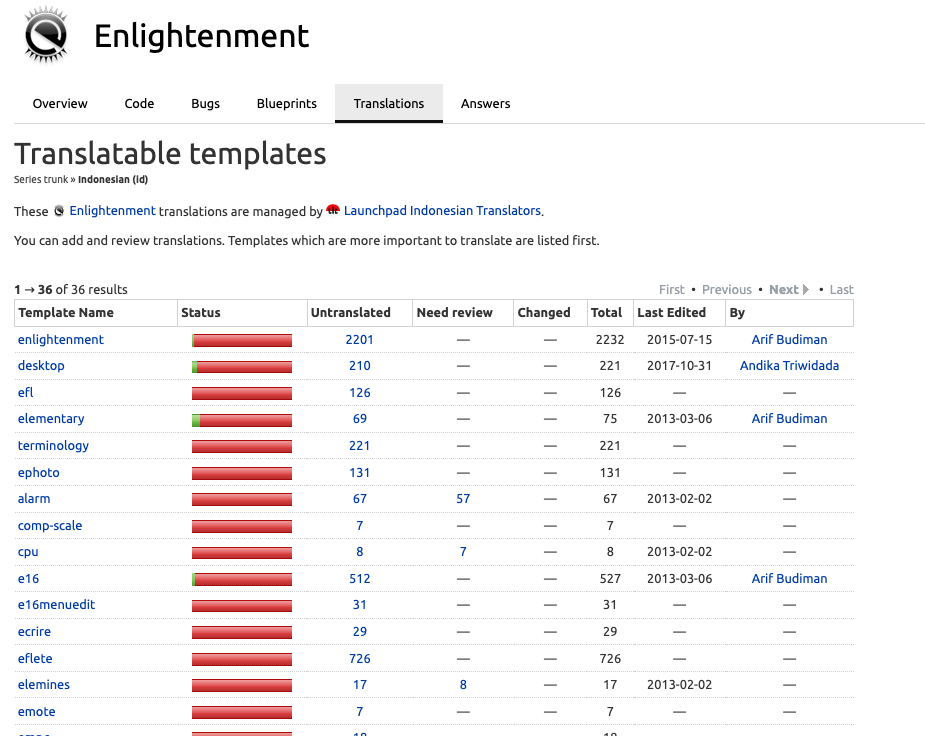The height and width of the screenshot is (736, 925).
Task: Open the Answers tab
Action: (x=486, y=104)
